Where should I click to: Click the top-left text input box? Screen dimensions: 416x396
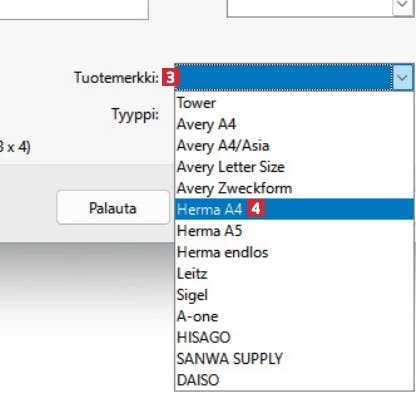click(74, 9)
